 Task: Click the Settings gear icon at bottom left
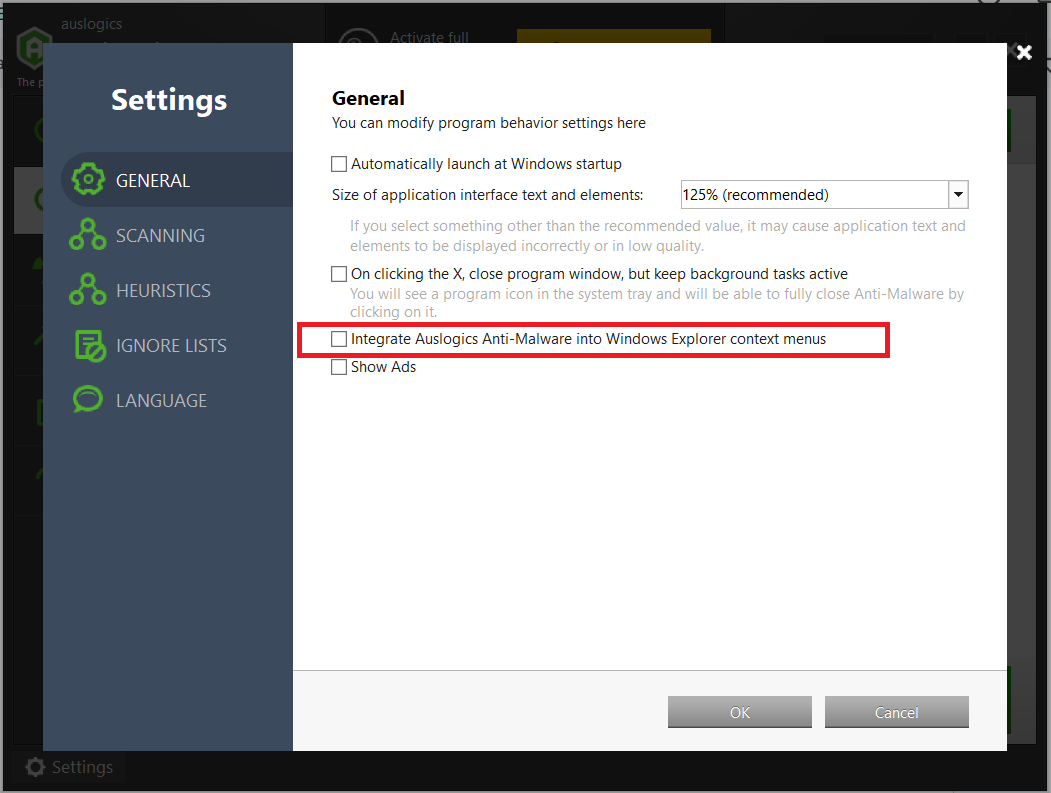[x=36, y=767]
